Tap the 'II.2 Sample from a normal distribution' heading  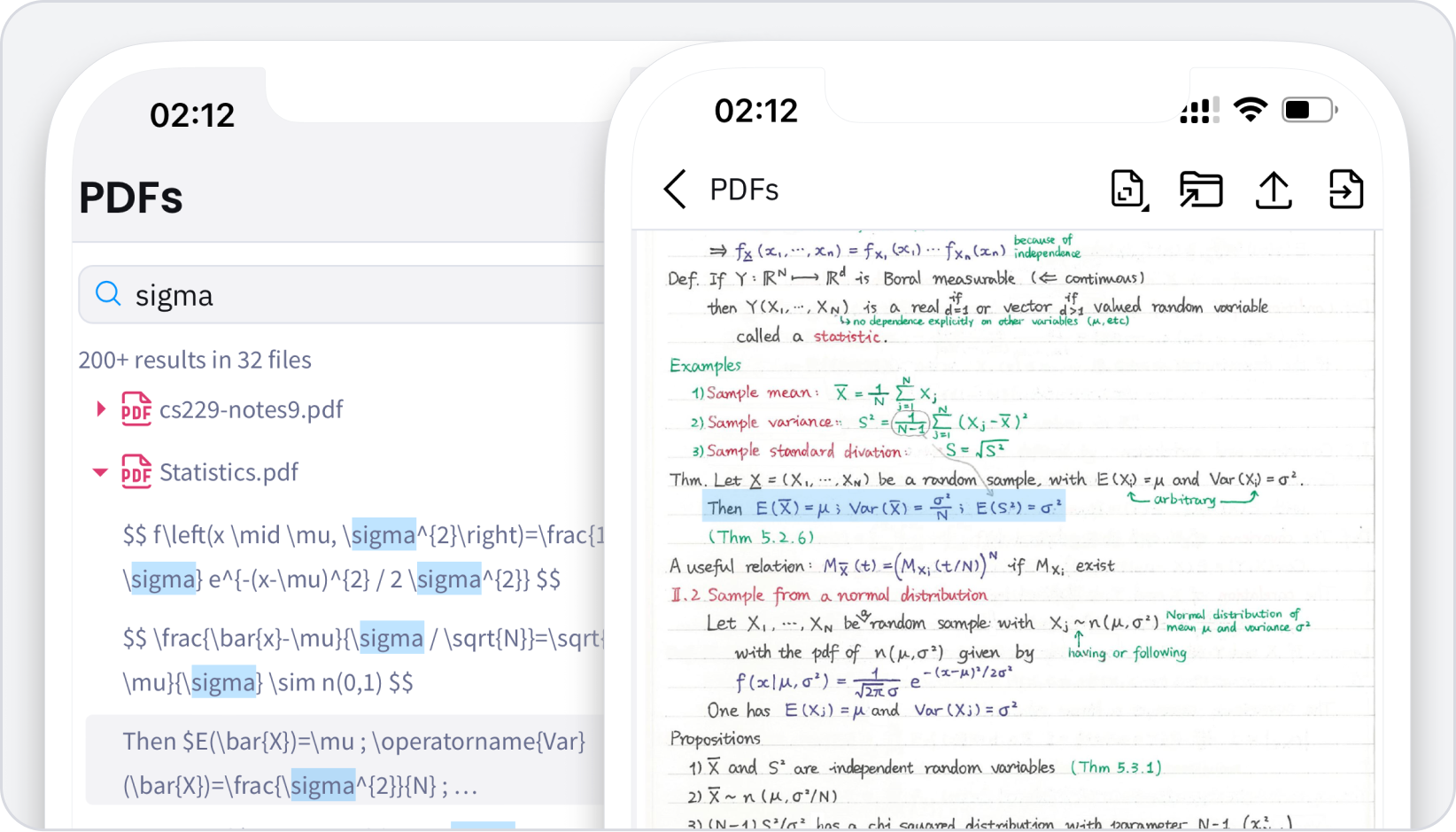pos(829,595)
